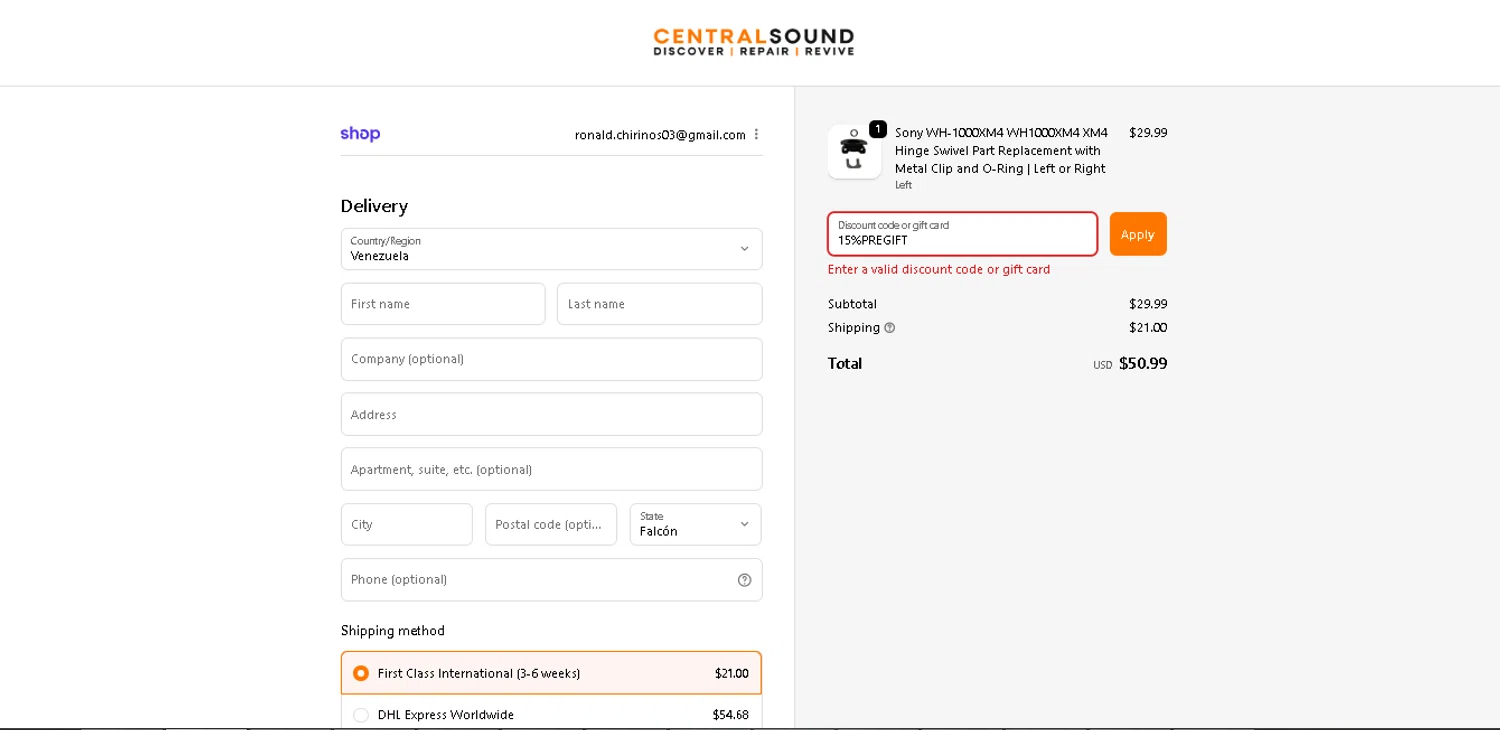Click the Delivery heading

click(x=374, y=206)
